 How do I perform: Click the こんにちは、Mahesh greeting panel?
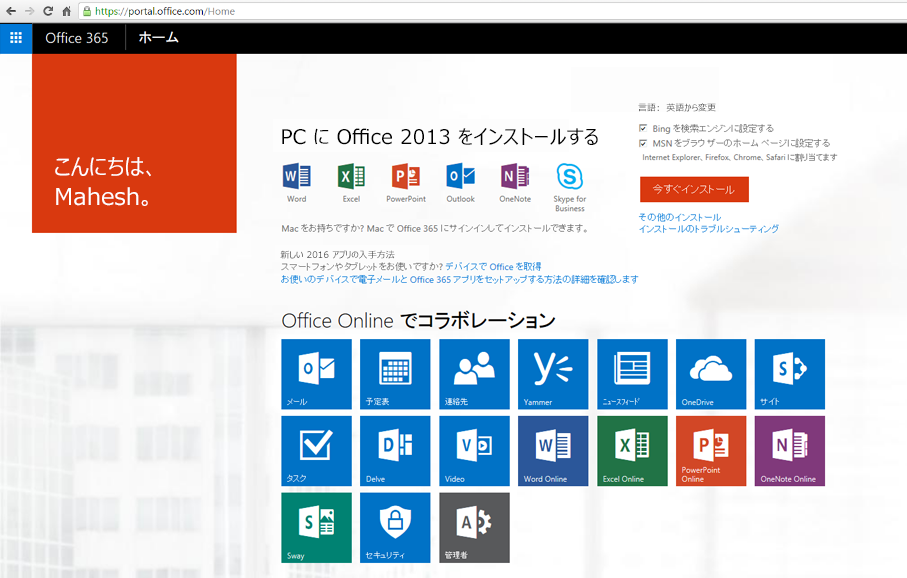[134, 143]
